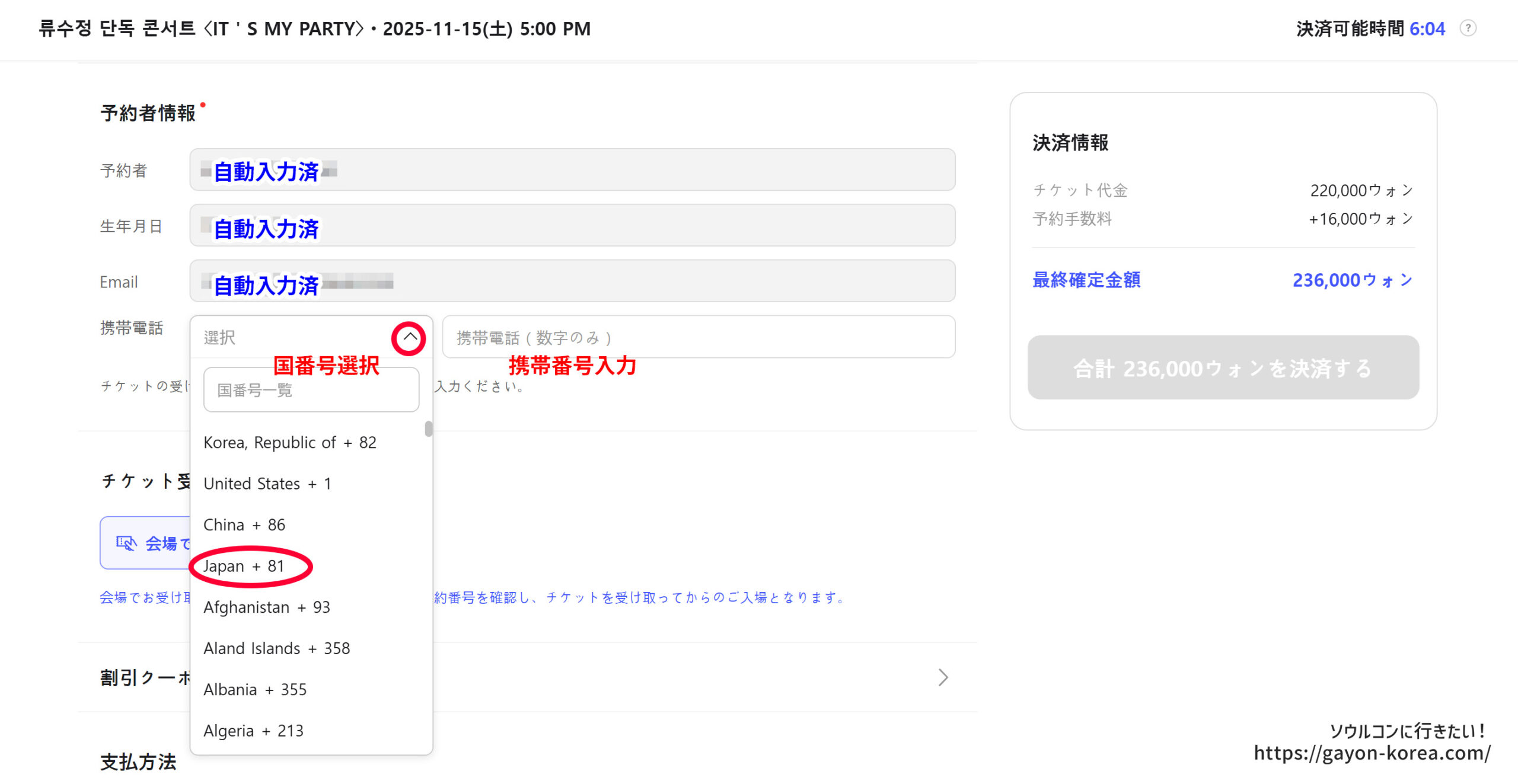The image size is (1518, 784).
Task: Select Afghanistan + 93
Action: (x=267, y=607)
